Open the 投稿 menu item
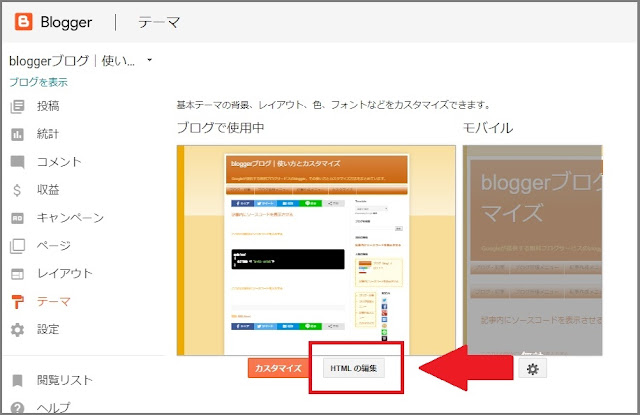 (48, 106)
